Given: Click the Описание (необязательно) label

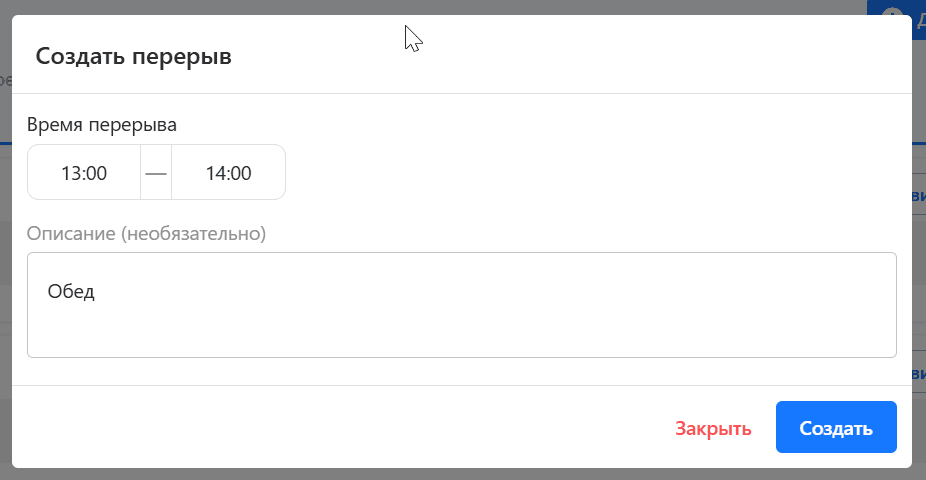Looking at the screenshot, I should [146, 234].
